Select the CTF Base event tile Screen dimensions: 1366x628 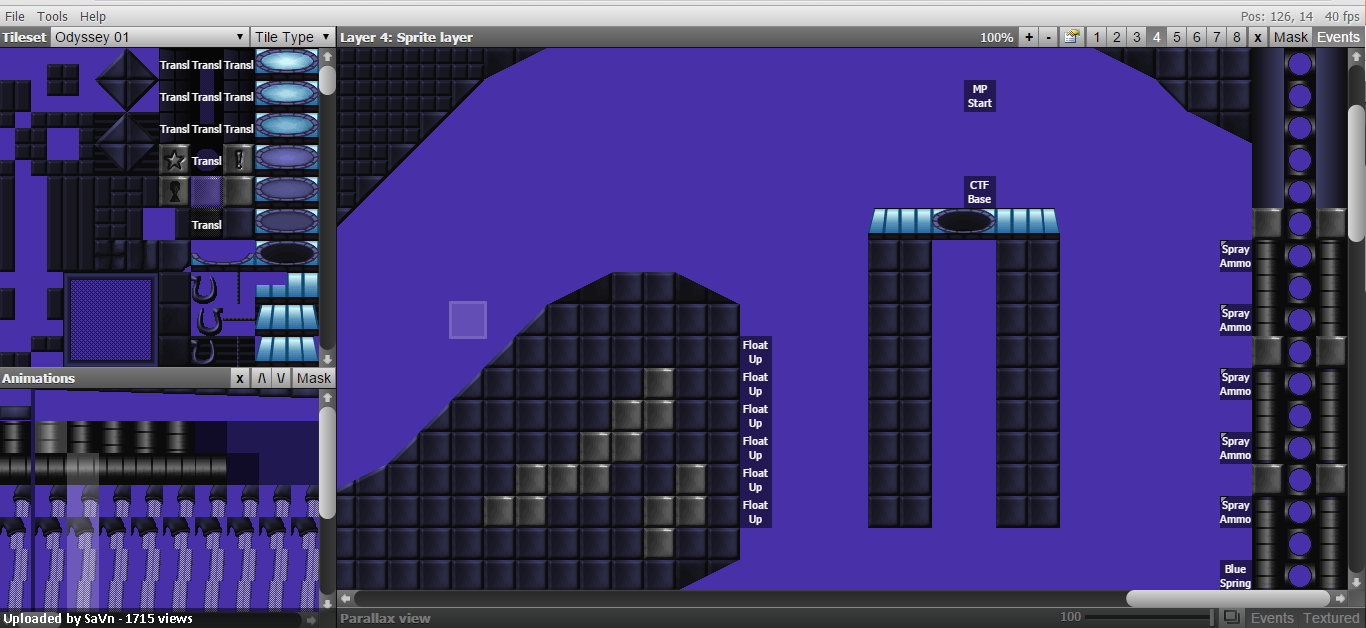click(x=979, y=192)
